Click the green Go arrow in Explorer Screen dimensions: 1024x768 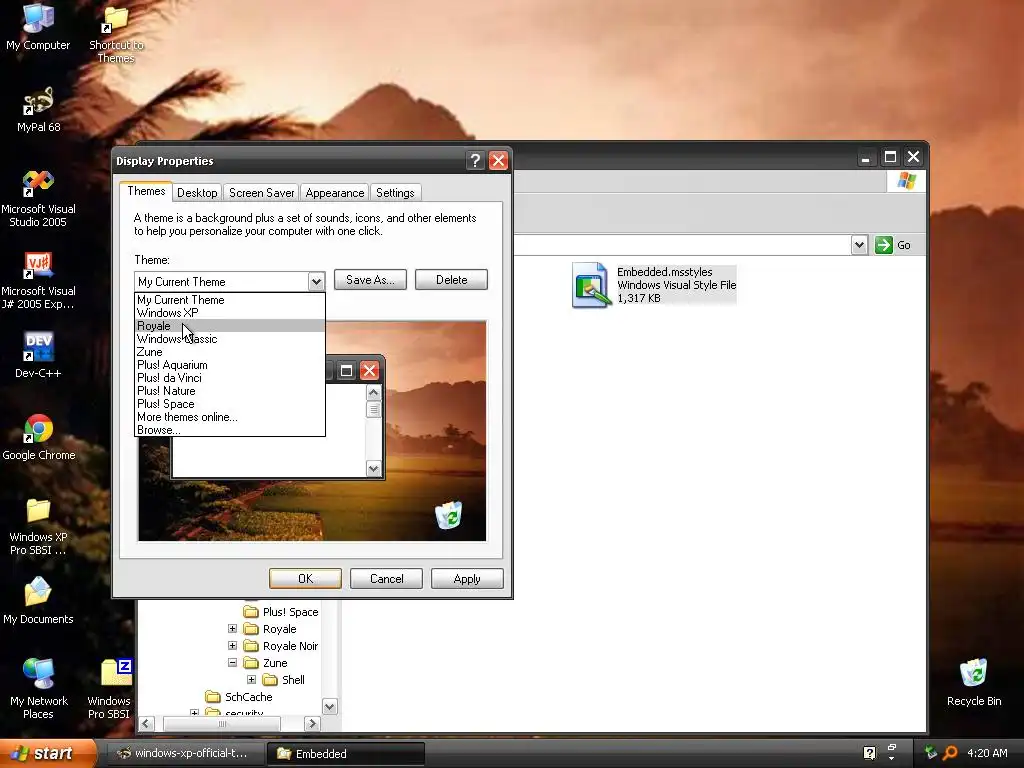[x=884, y=245]
